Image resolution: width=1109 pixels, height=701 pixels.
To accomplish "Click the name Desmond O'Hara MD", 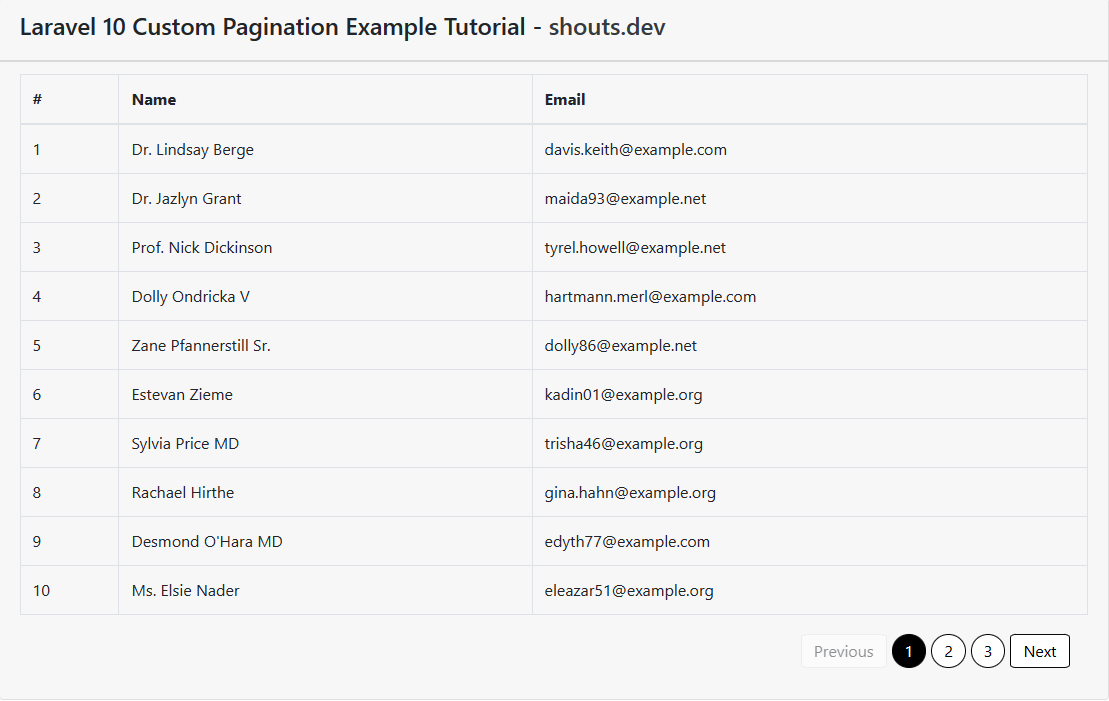I will pyautogui.click(x=207, y=541).
